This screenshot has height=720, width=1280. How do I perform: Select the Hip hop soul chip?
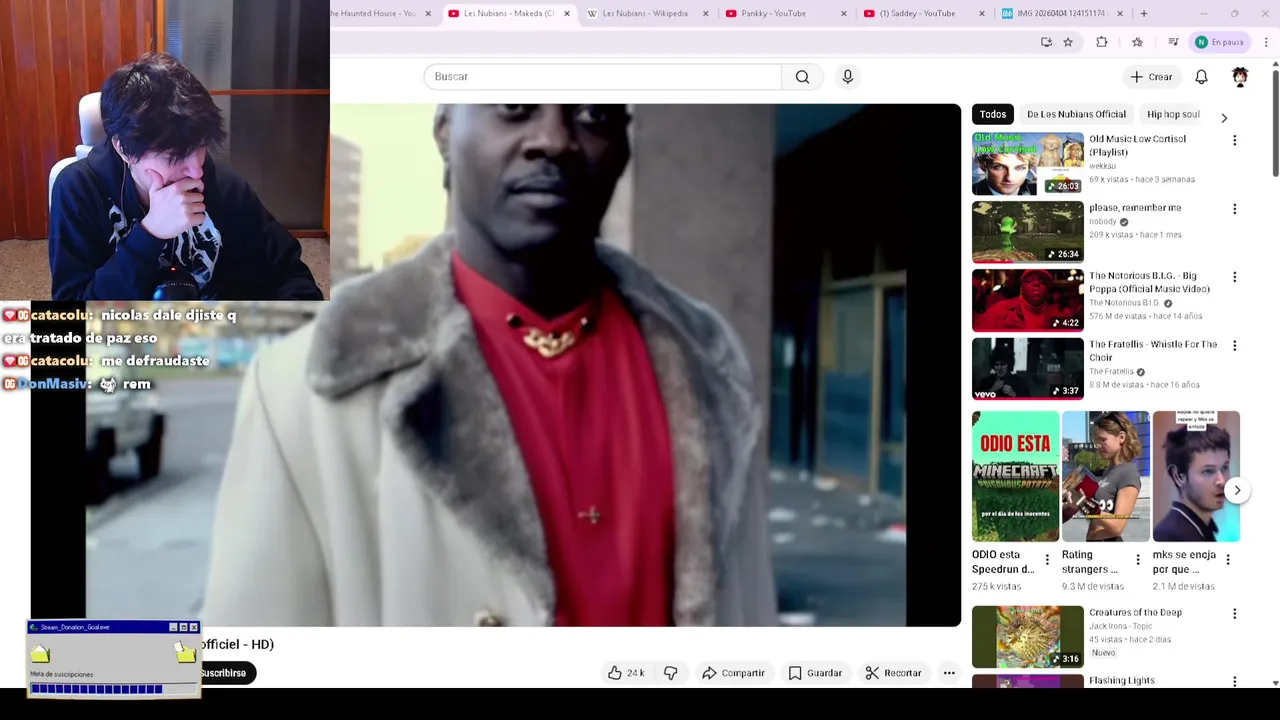1173,114
